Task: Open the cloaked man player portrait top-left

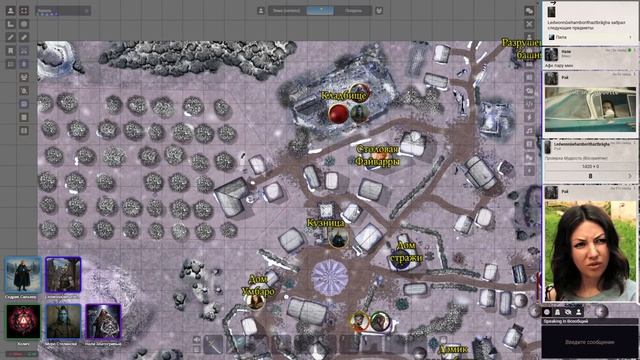Action: tap(22, 274)
